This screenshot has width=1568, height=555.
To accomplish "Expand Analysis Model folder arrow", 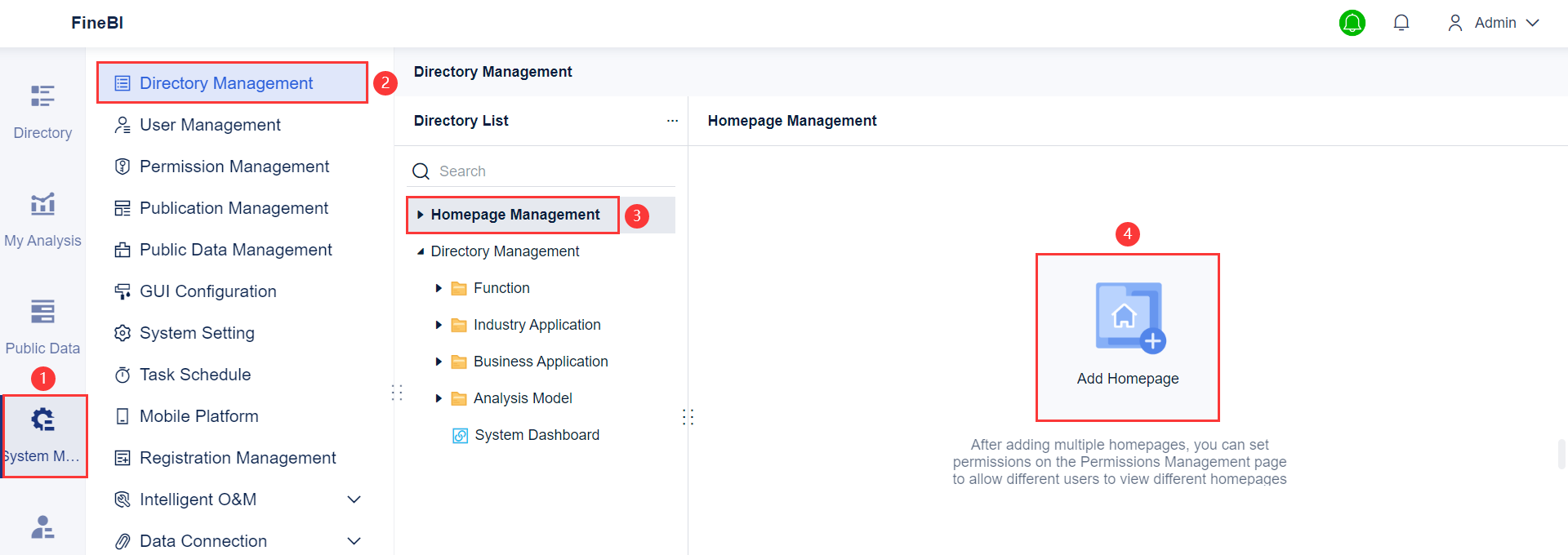I will pyautogui.click(x=439, y=398).
